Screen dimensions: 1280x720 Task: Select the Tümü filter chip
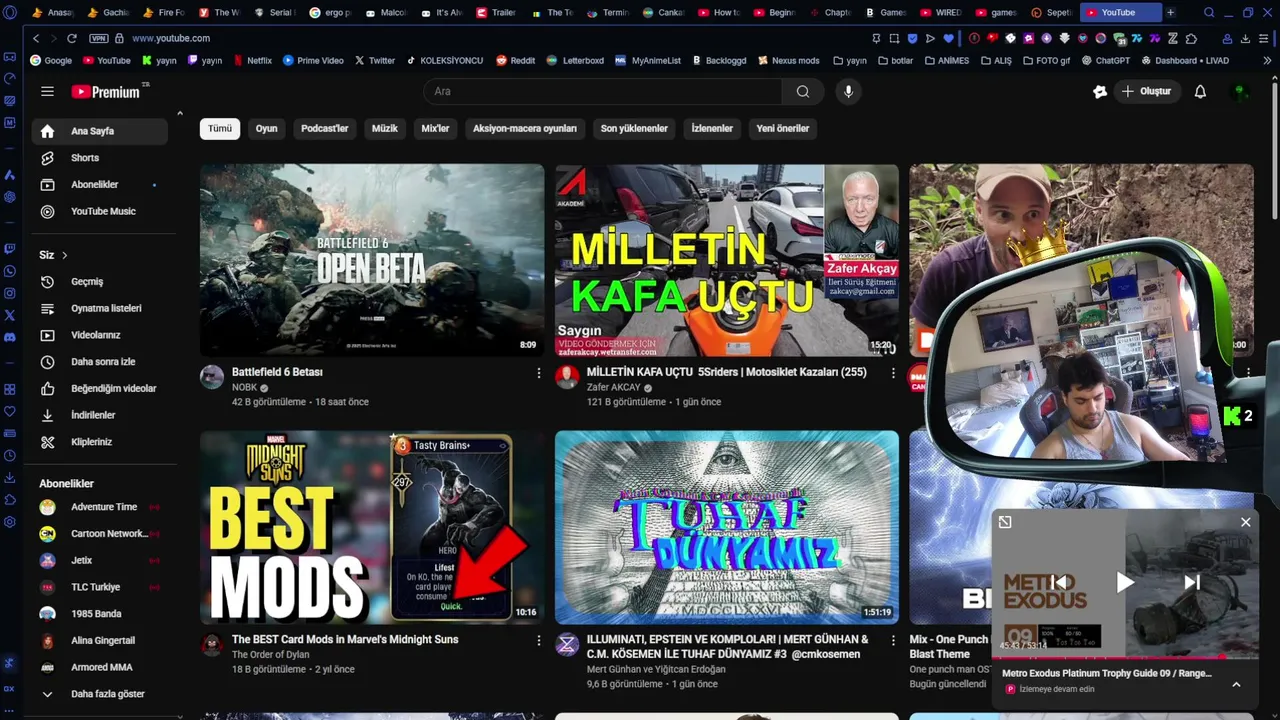click(x=220, y=129)
